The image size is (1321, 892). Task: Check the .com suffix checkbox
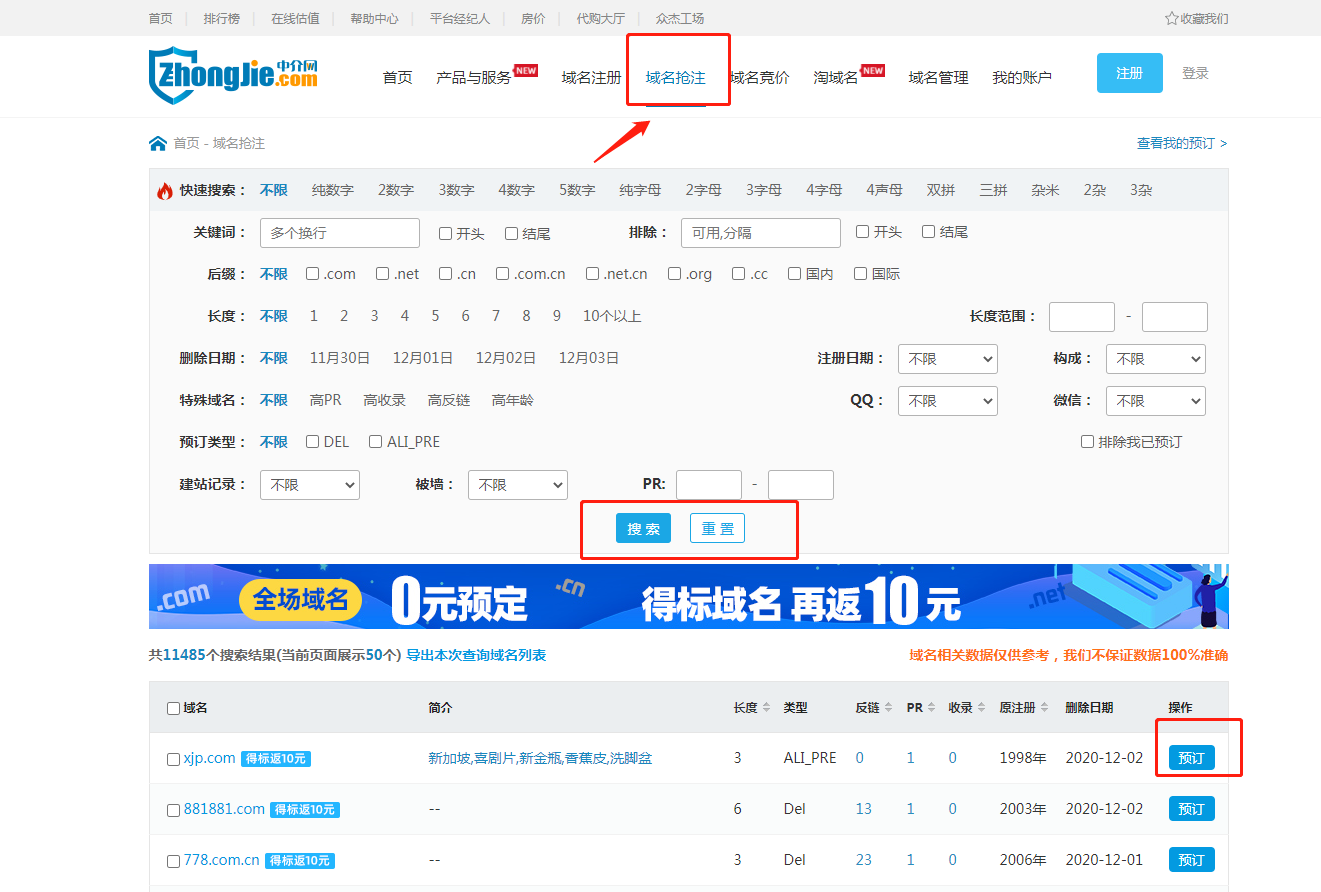[x=313, y=274]
